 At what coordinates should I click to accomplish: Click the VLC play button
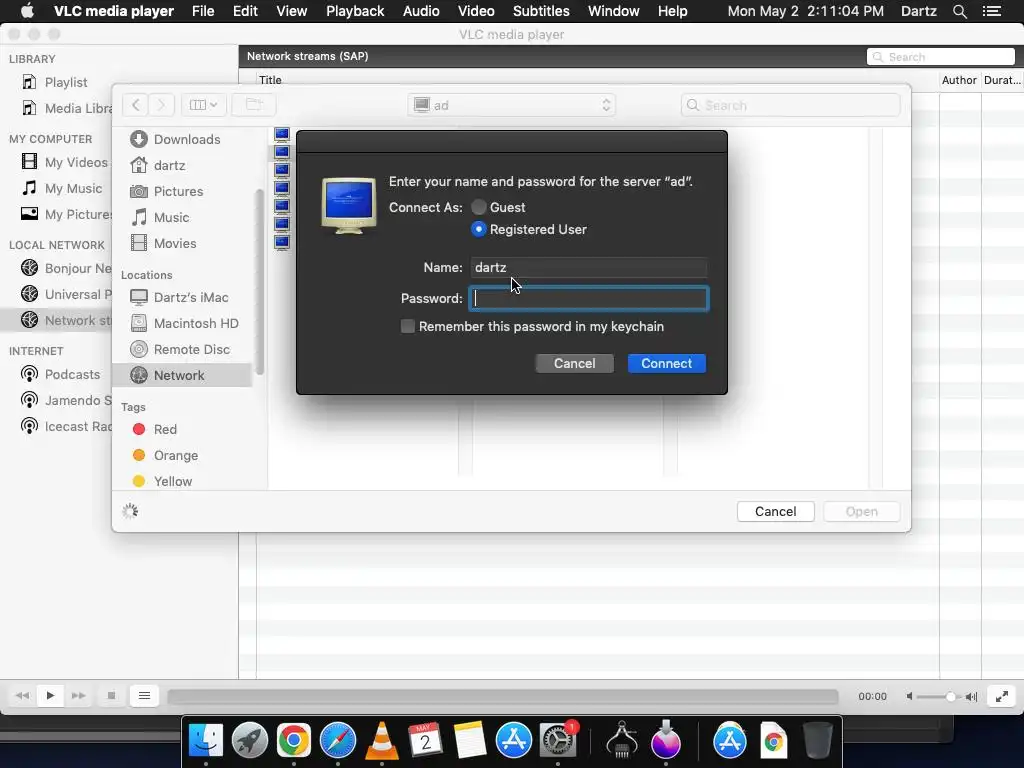click(x=50, y=696)
